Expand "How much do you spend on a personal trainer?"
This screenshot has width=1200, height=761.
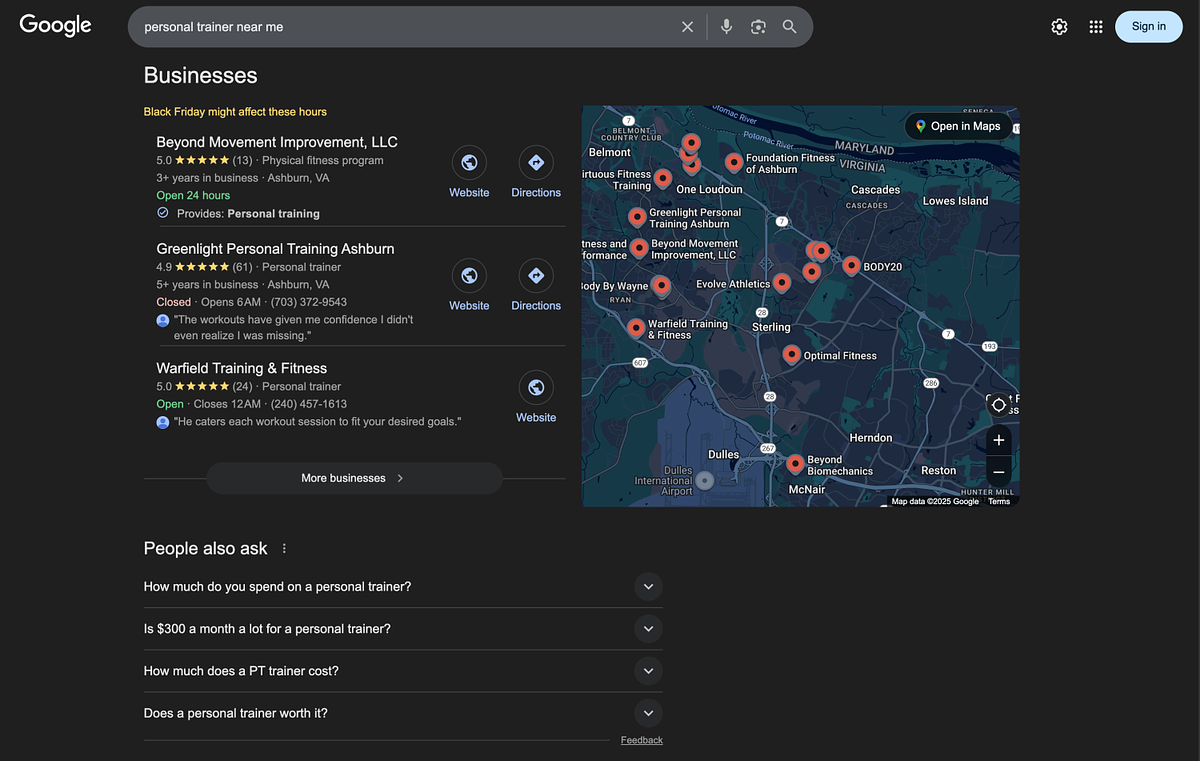click(x=648, y=587)
